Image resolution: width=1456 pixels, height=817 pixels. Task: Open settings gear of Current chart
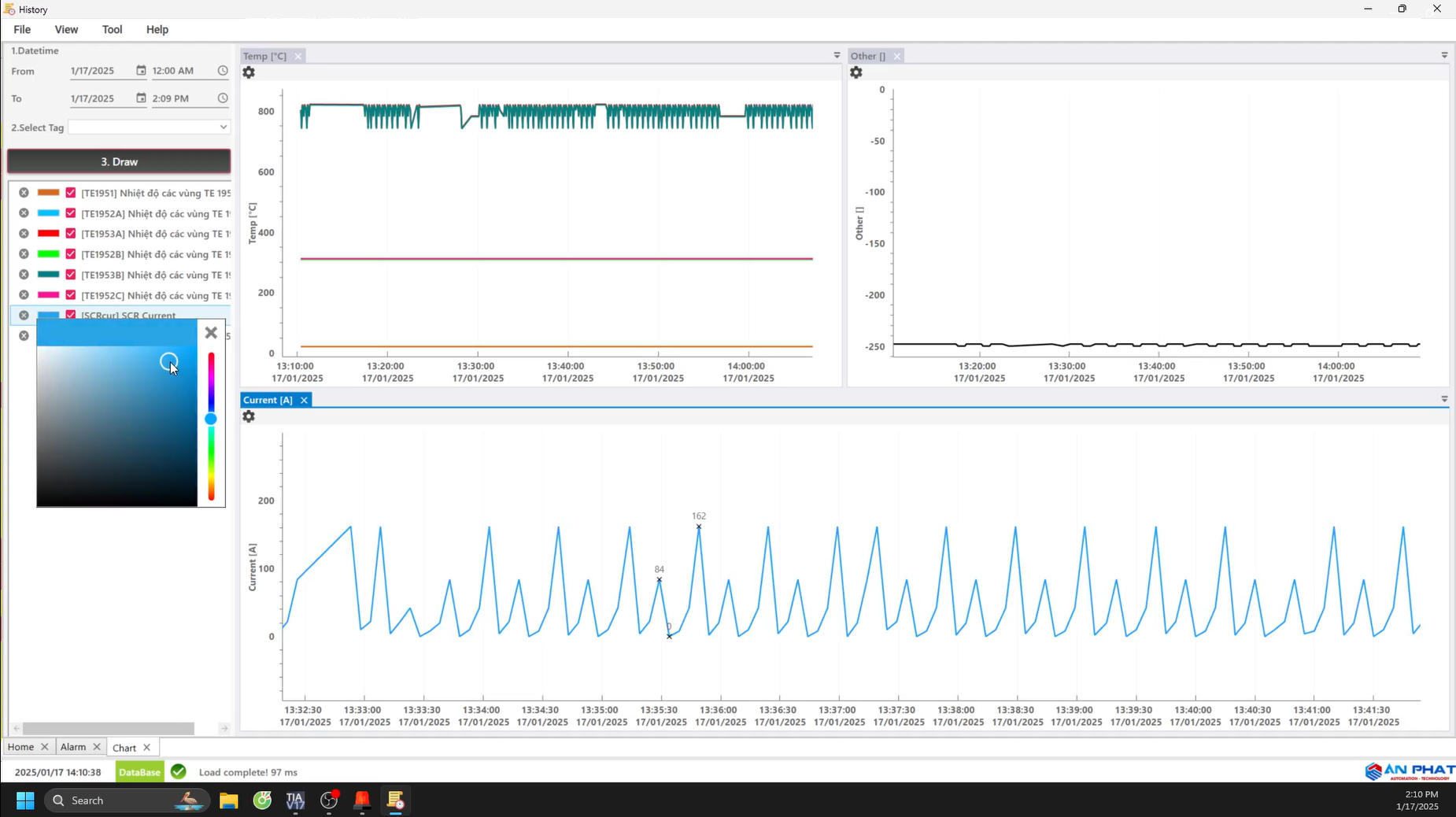249,416
